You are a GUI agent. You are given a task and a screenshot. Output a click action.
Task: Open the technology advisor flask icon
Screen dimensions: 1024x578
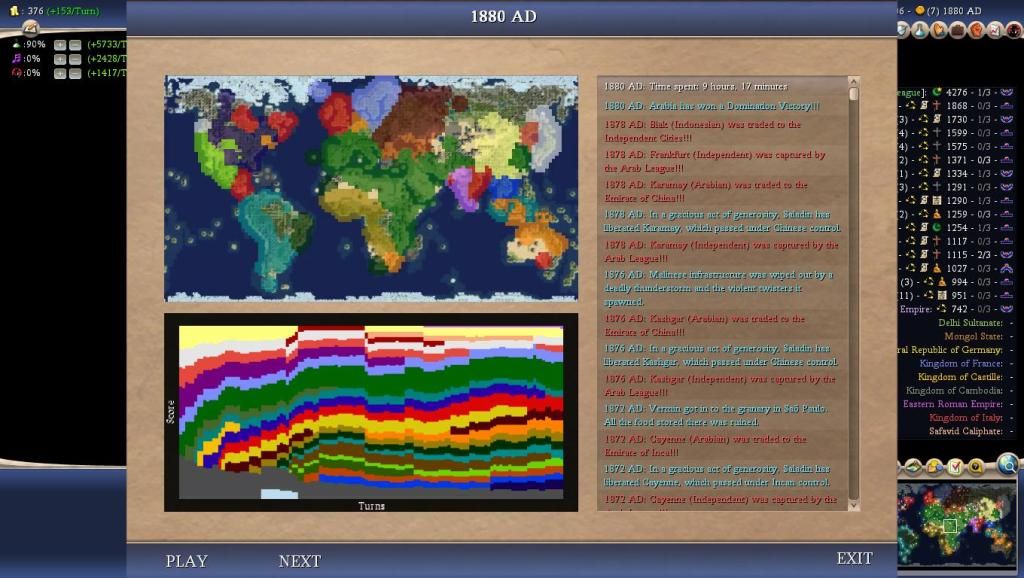(920, 29)
